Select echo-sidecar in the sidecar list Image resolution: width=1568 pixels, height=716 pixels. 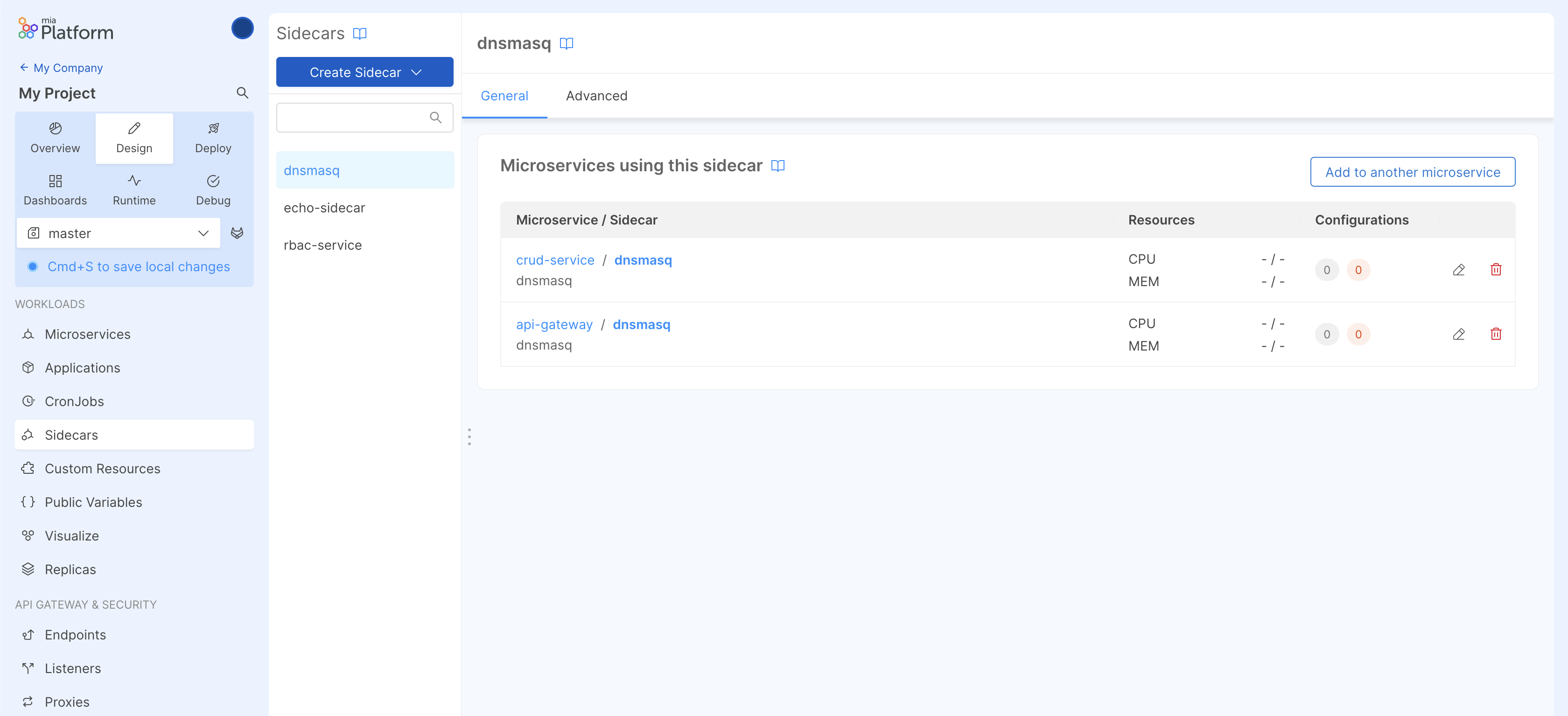coord(324,208)
